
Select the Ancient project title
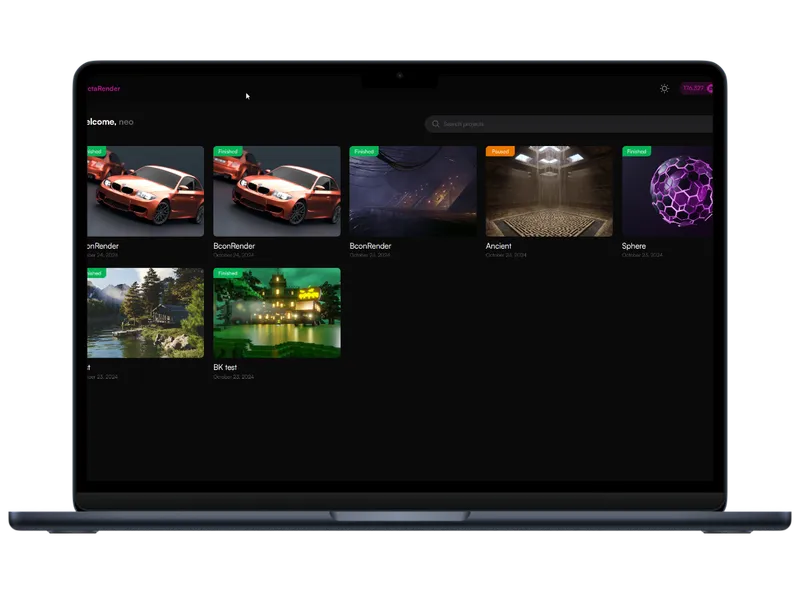tap(499, 246)
